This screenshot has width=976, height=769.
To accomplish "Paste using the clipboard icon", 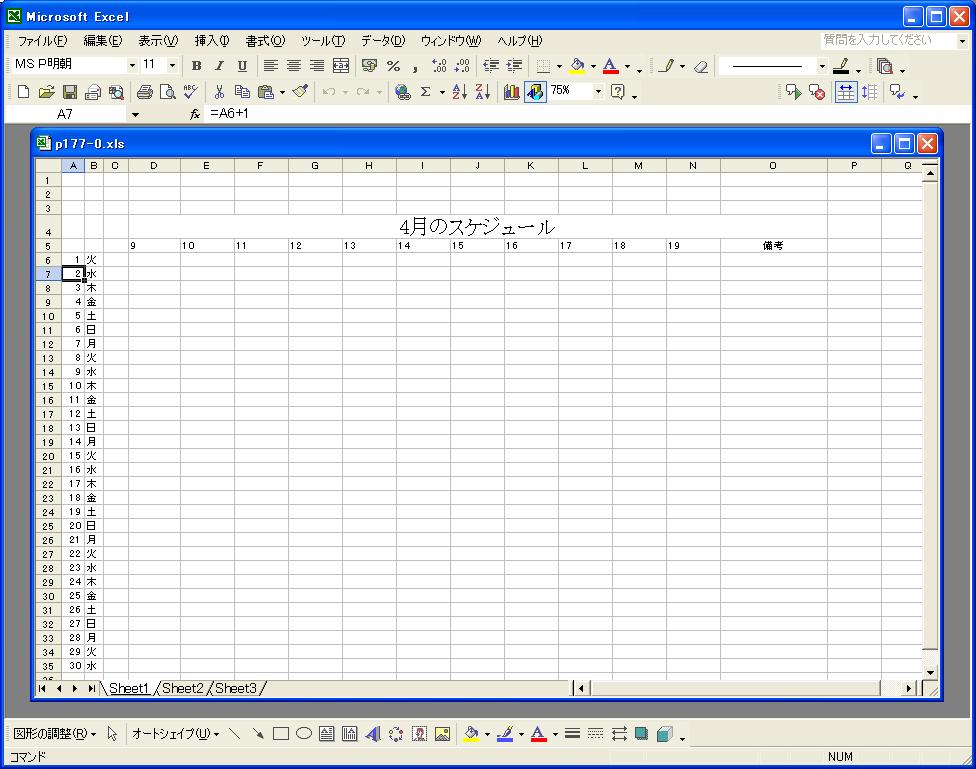I will (x=266, y=92).
